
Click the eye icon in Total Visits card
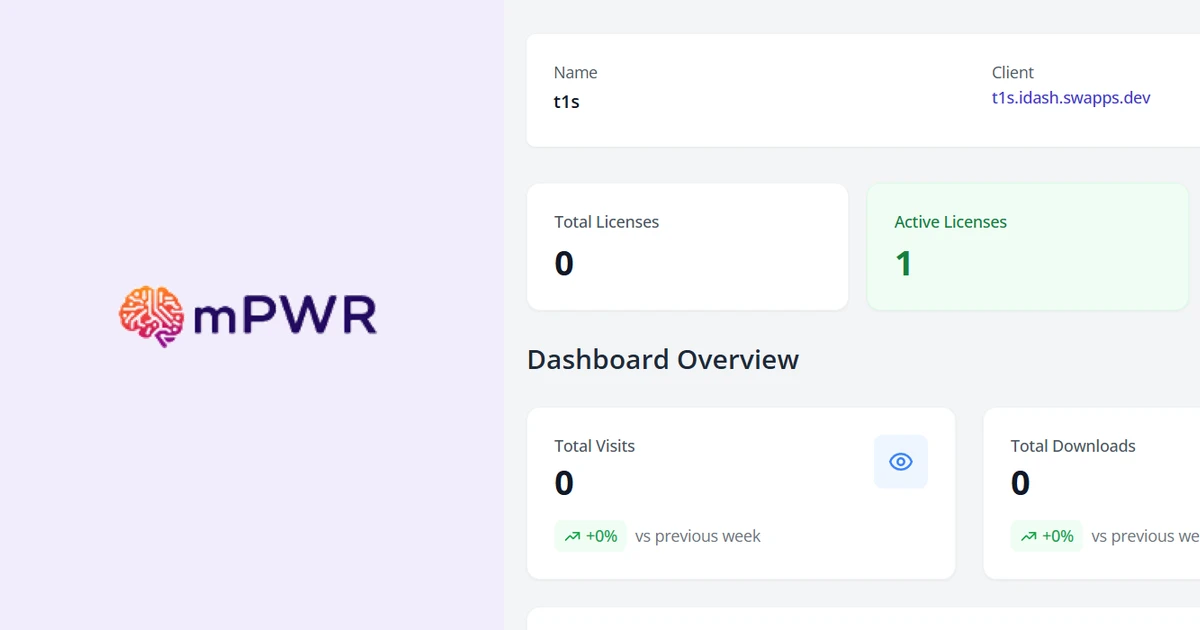point(901,461)
